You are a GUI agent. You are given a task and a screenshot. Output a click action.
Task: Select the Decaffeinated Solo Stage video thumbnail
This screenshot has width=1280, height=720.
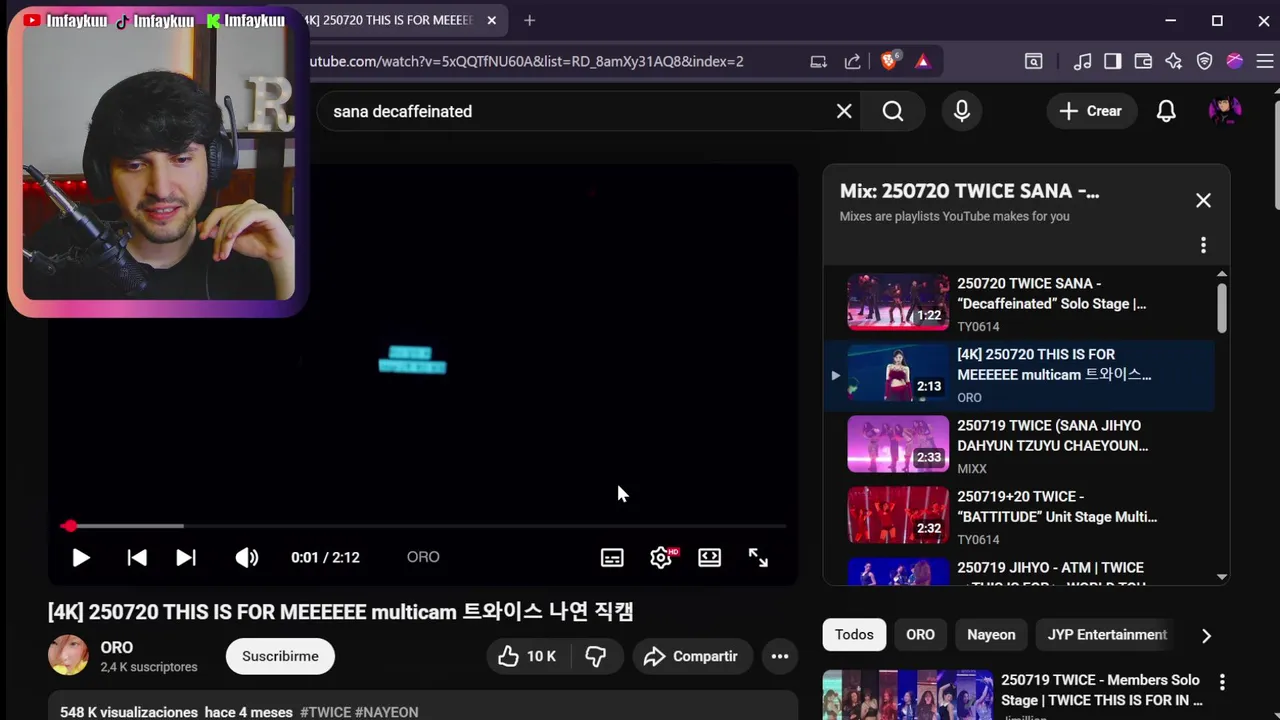click(898, 302)
